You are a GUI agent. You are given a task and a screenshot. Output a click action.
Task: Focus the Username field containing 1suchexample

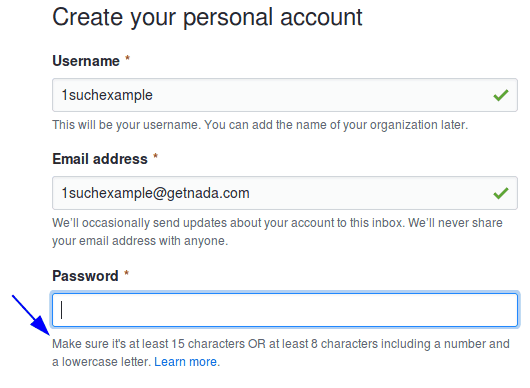[285, 95]
